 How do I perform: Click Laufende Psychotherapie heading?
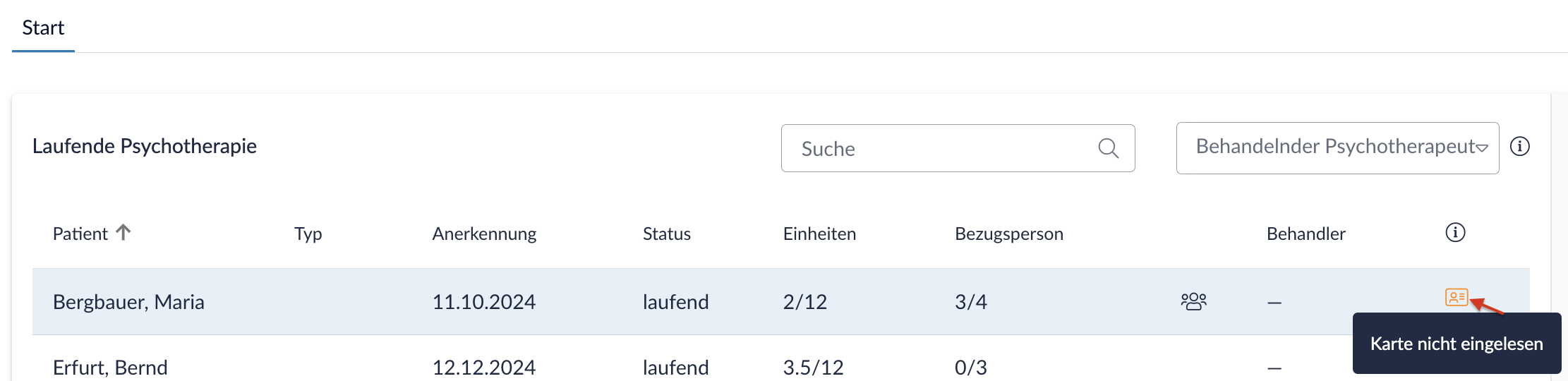point(145,146)
